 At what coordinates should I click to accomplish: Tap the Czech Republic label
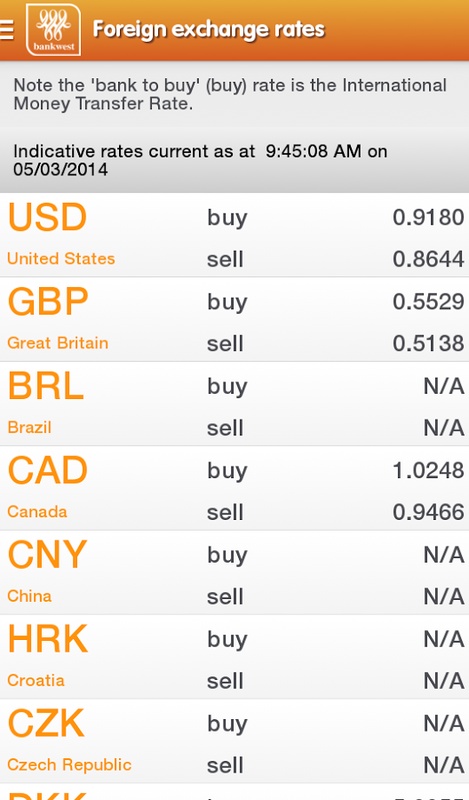click(x=69, y=765)
